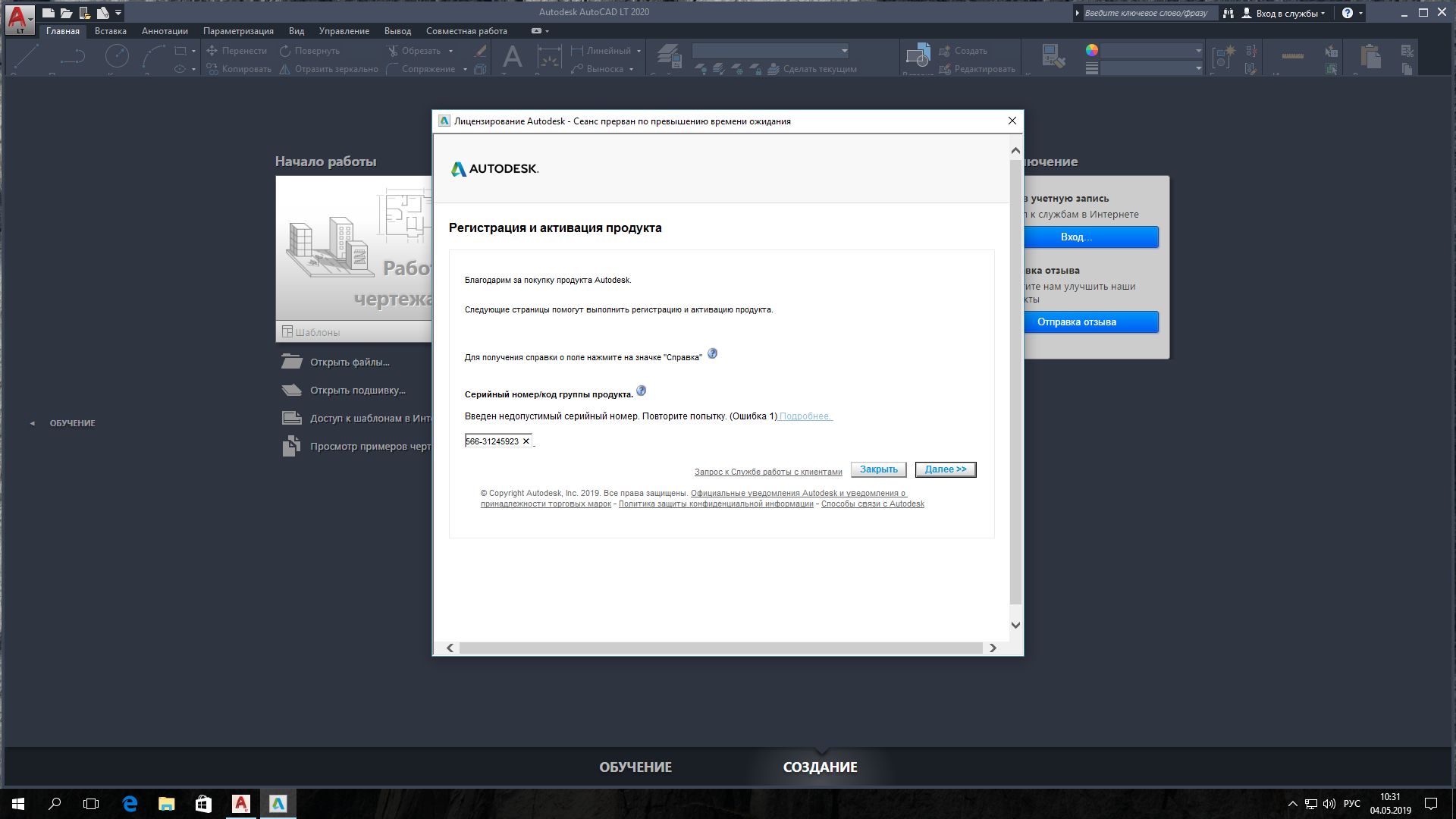Click Edit block (Редактировать)

pos(977,69)
